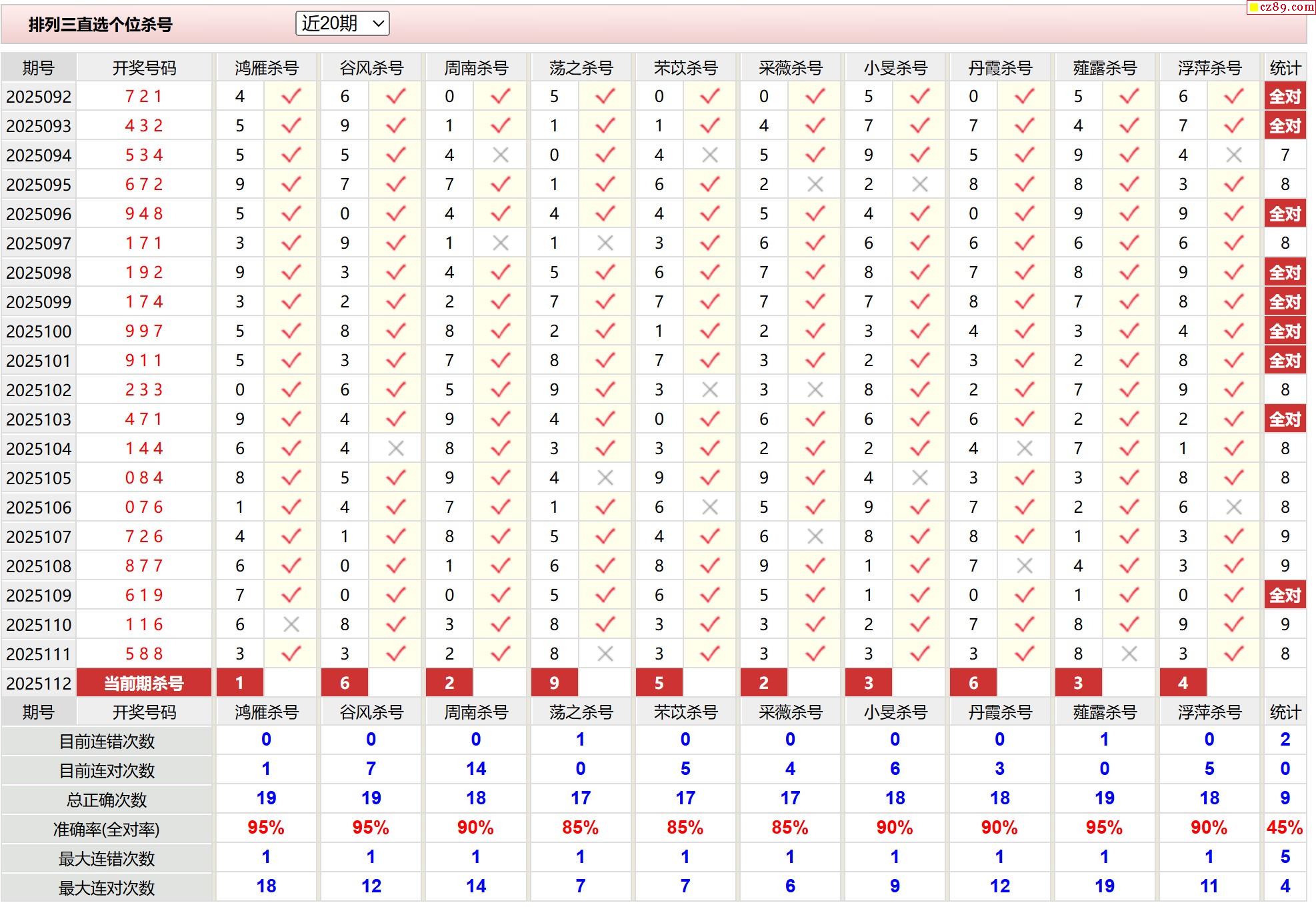Viewport: 1316px width, 909px height.
Task: Click the top 薤露杀号 column header
Action: [1105, 68]
